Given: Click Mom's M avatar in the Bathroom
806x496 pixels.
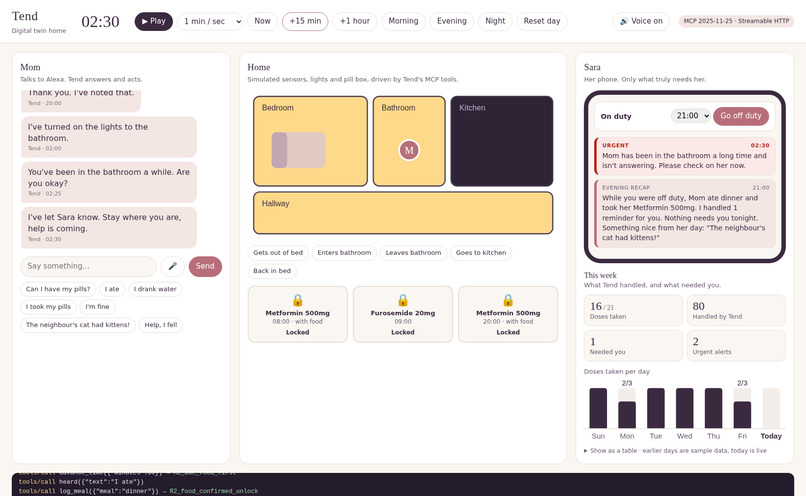Looking at the screenshot, I should tap(409, 150).
